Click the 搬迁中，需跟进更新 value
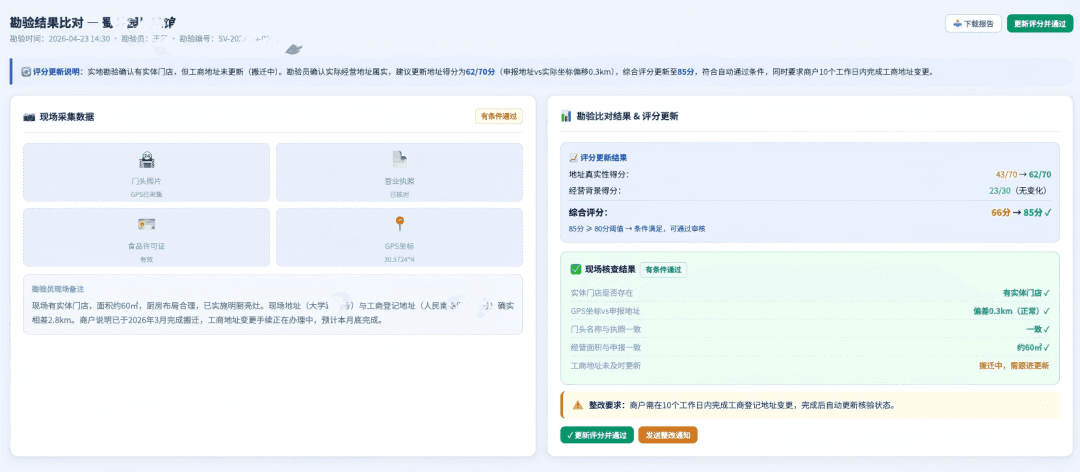1080x472 pixels. (1014, 365)
